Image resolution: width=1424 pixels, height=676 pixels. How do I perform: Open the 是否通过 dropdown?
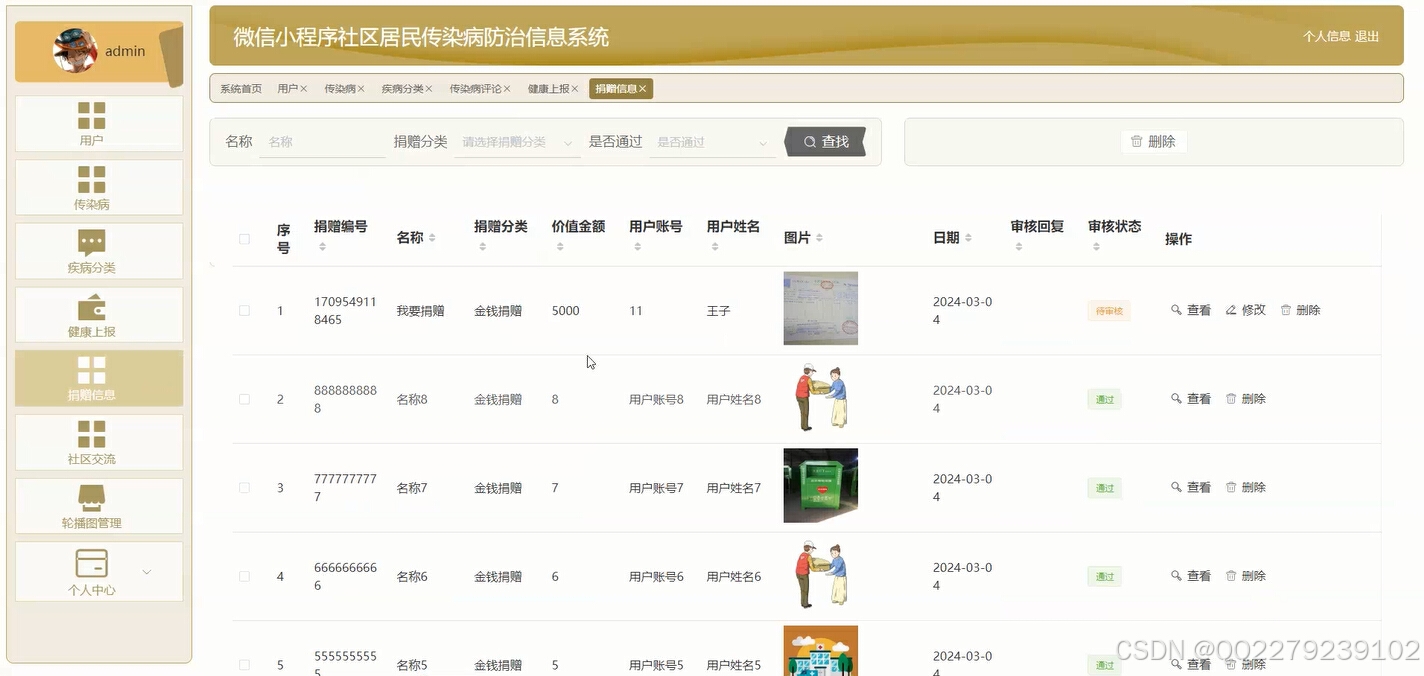712,141
